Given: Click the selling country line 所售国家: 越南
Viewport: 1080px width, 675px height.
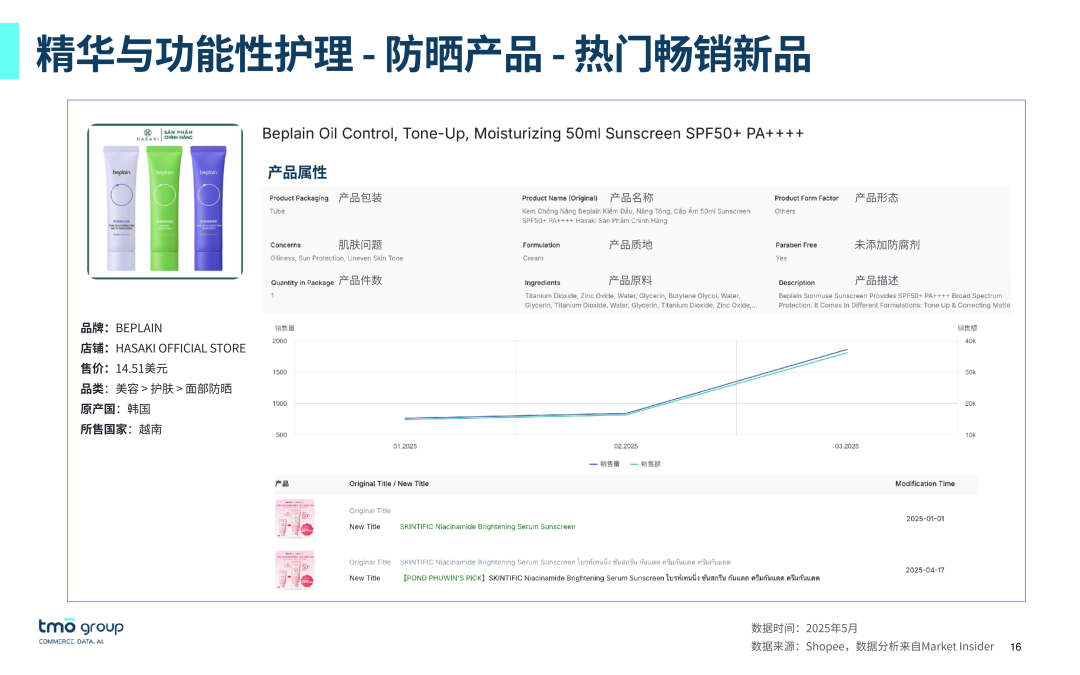Looking at the screenshot, I should pyautogui.click(x=121, y=429).
